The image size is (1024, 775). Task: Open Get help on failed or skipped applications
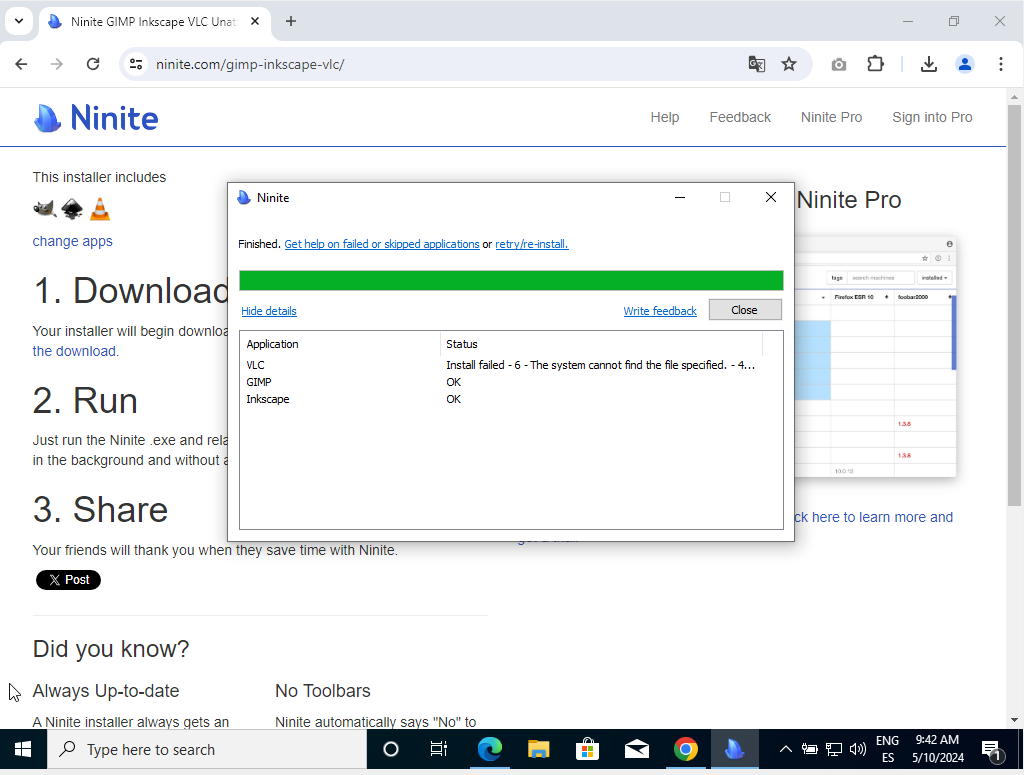coord(382,244)
